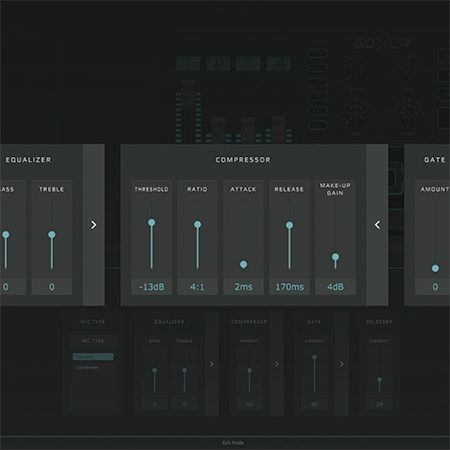Click the Reverb knob under GoXLR logo
The image size is (450, 450).
click(x=356, y=70)
